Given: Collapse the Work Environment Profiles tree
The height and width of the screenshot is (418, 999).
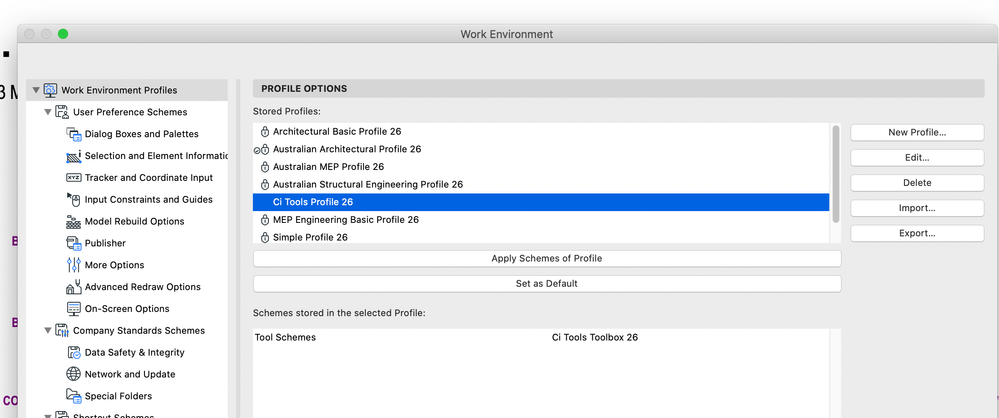Looking at the screenshot, I should point(37,90).
